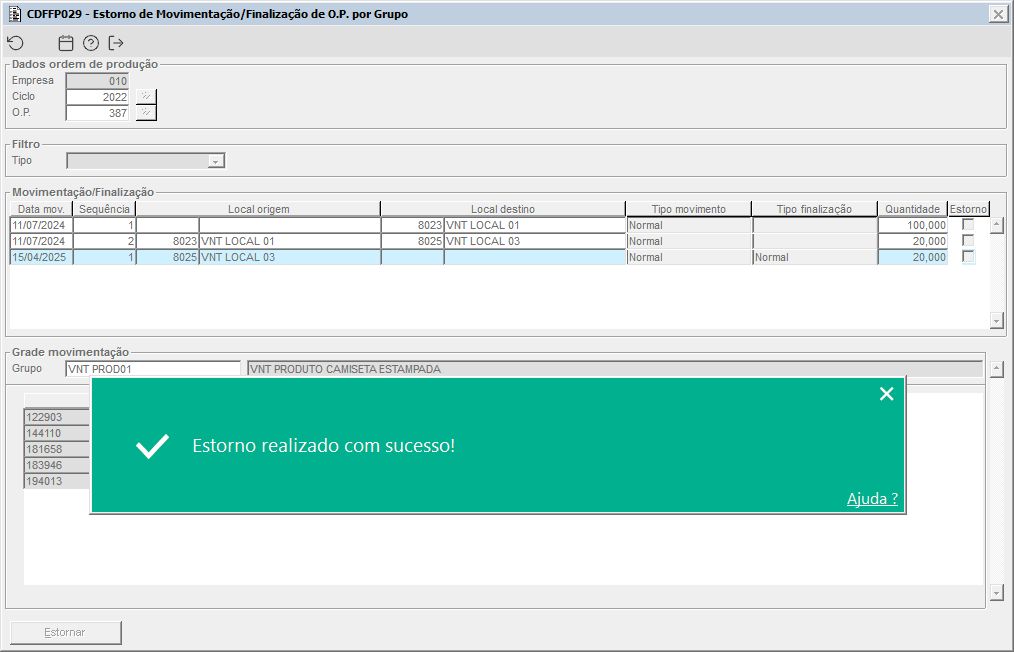Tick Estorno checkbox for sequence 2 row
Screen dimensions: 1014x652
pyautogui.click(x=968, y=241)
